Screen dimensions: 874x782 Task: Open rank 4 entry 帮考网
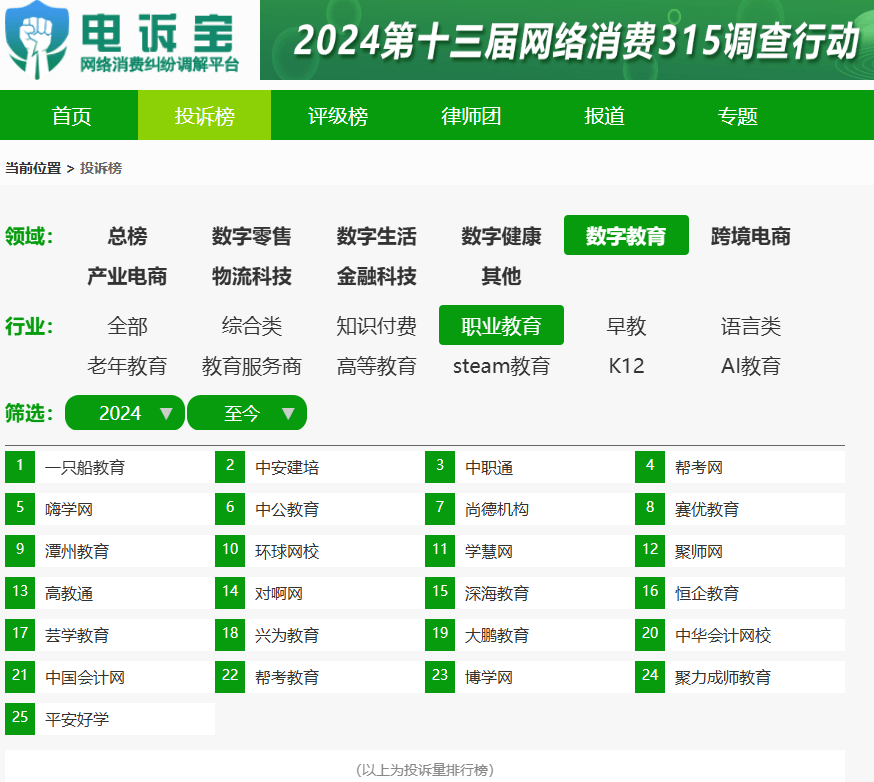740,467
